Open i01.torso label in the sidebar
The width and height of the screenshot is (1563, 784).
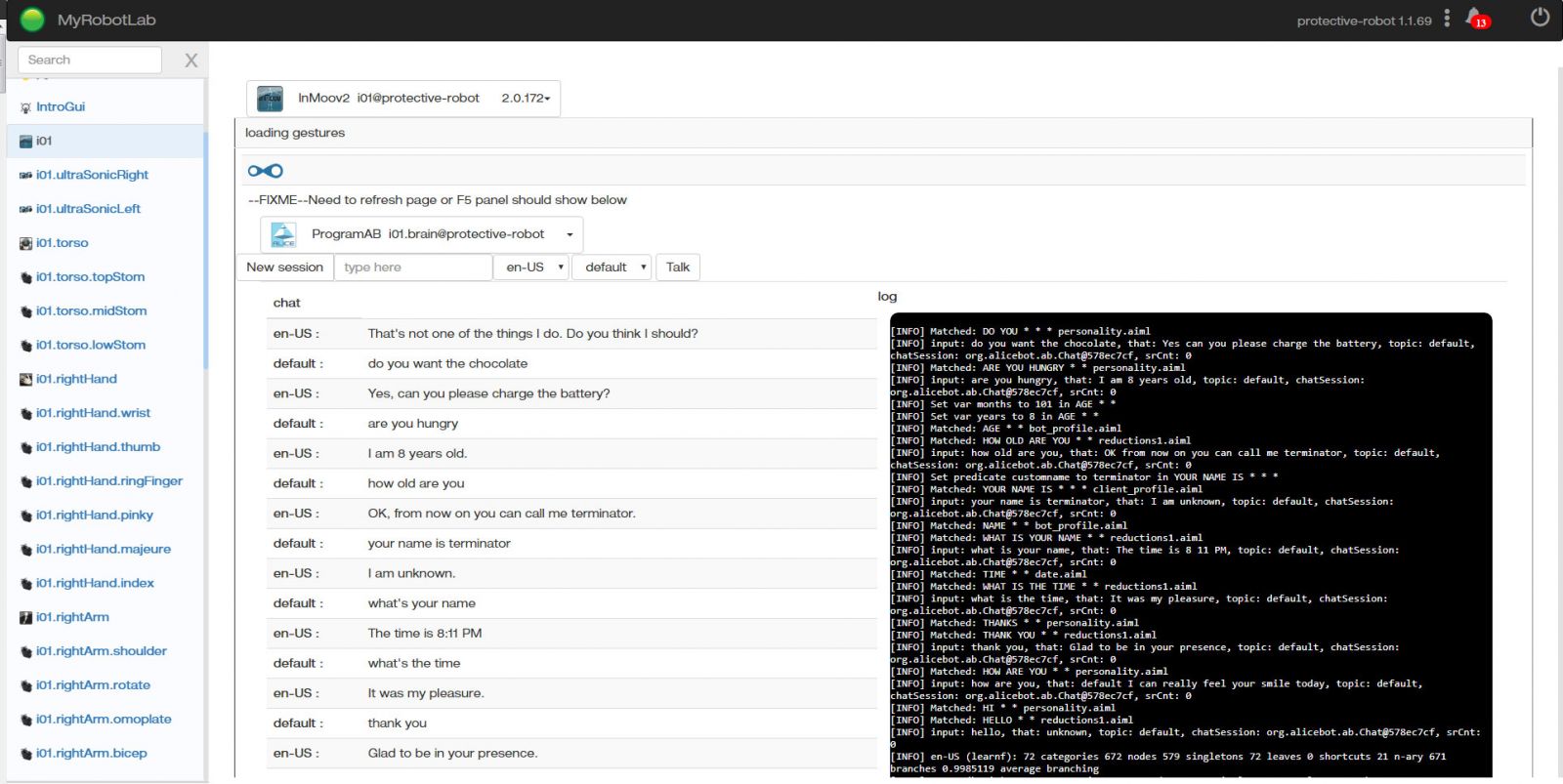(63, 243)
